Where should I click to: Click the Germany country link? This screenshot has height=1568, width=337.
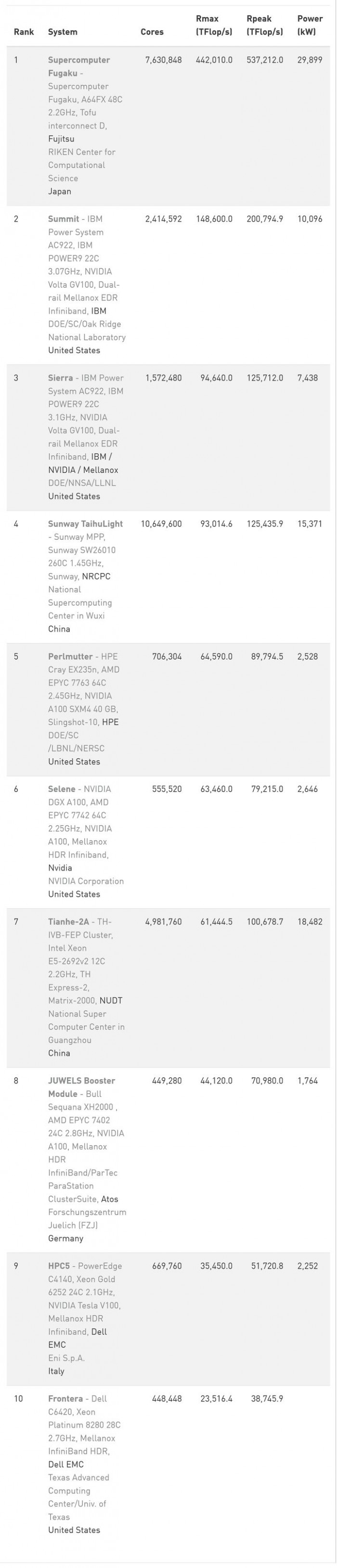(66, 1239)
